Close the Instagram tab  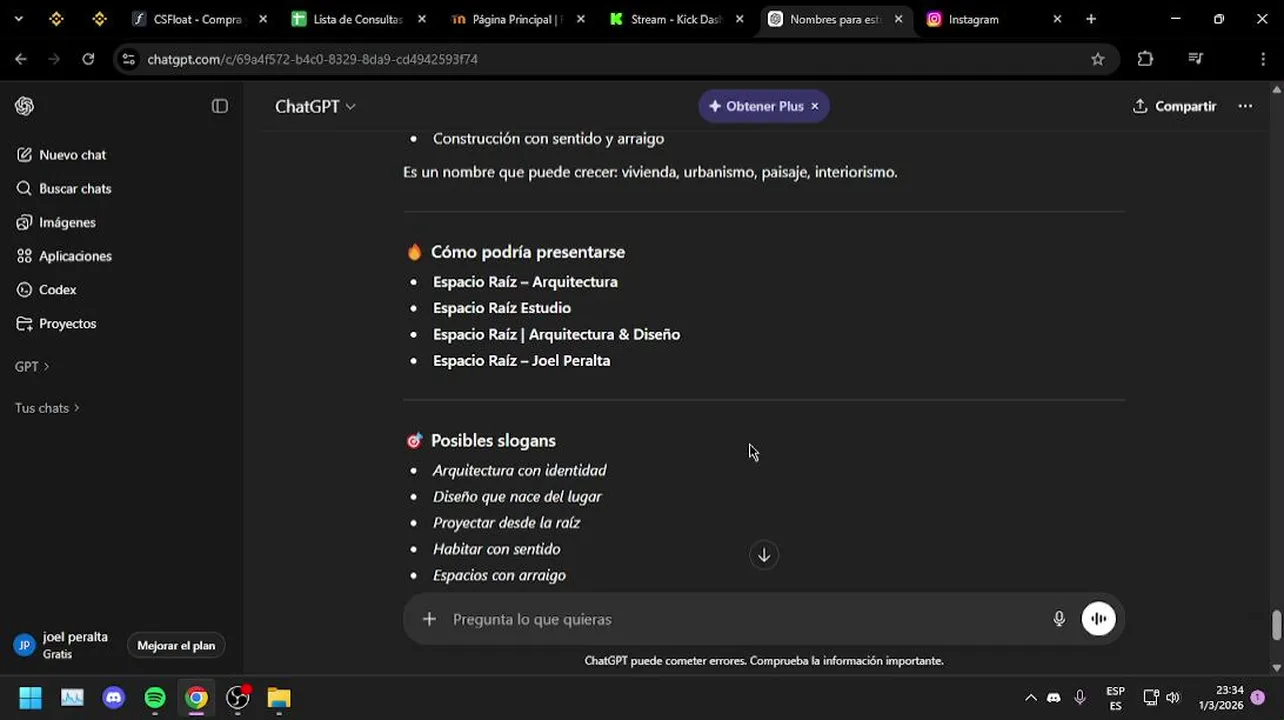(1057, 19)
